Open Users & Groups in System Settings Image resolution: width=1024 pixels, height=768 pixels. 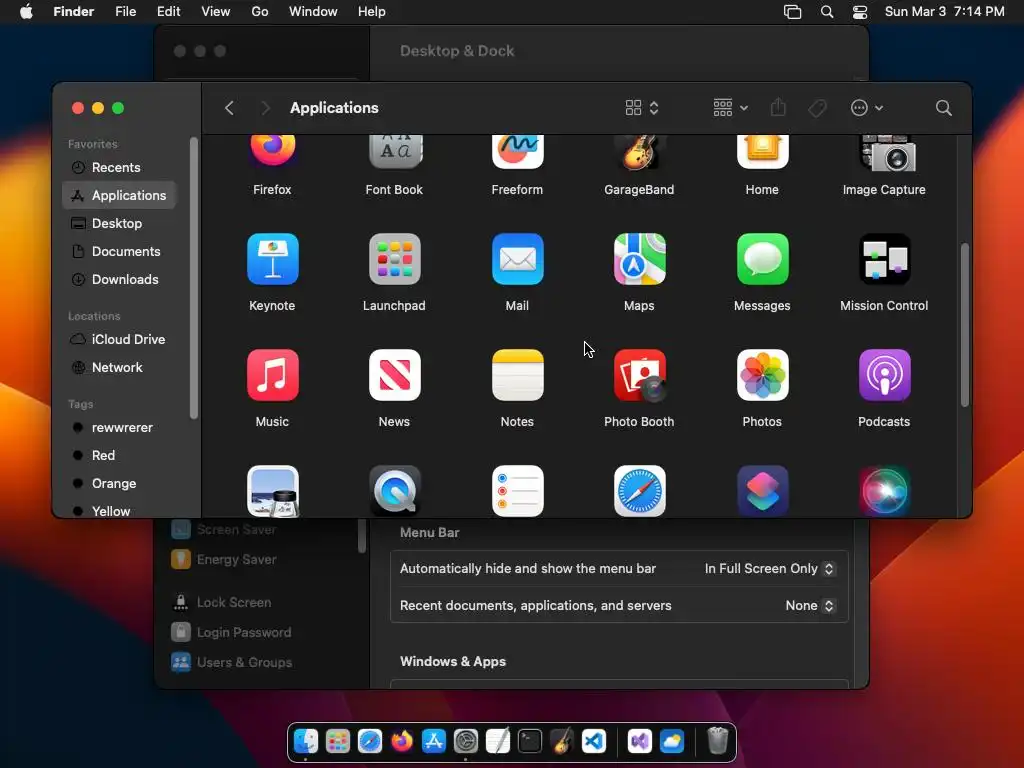tap(231, 662)
